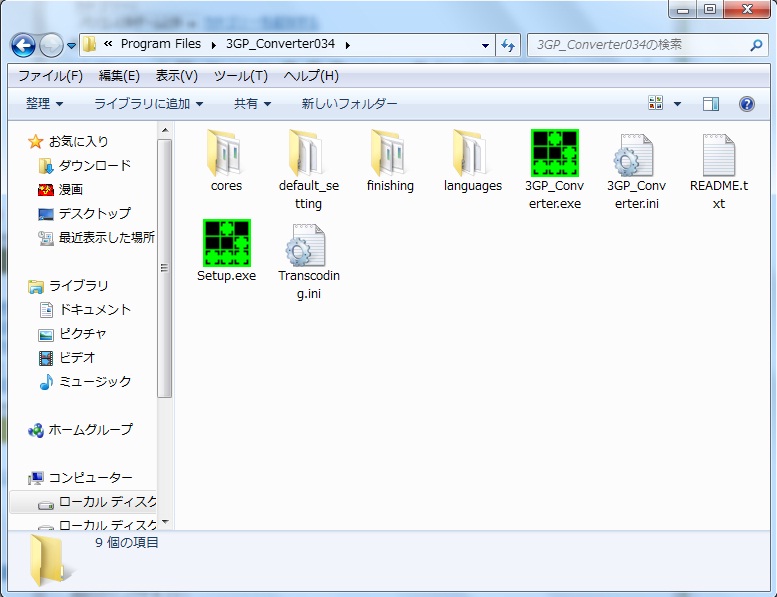Click 3GP_Converter034 in the address bar
Screen dimensions: 777x597
[280, 44]
